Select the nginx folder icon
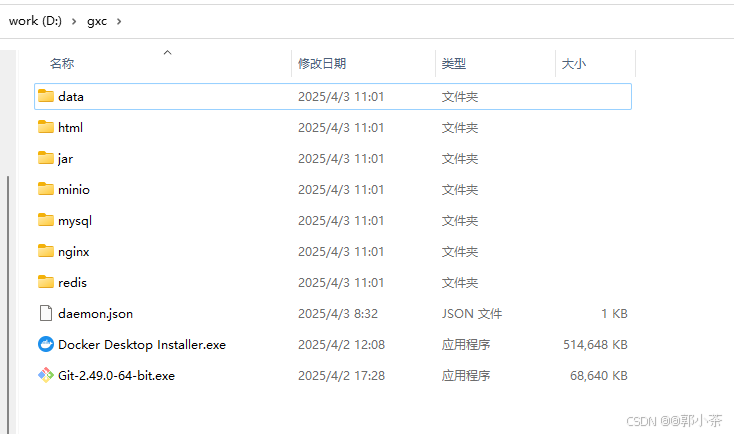The height and width of the screenshot is (434, 734). point(45,251)
